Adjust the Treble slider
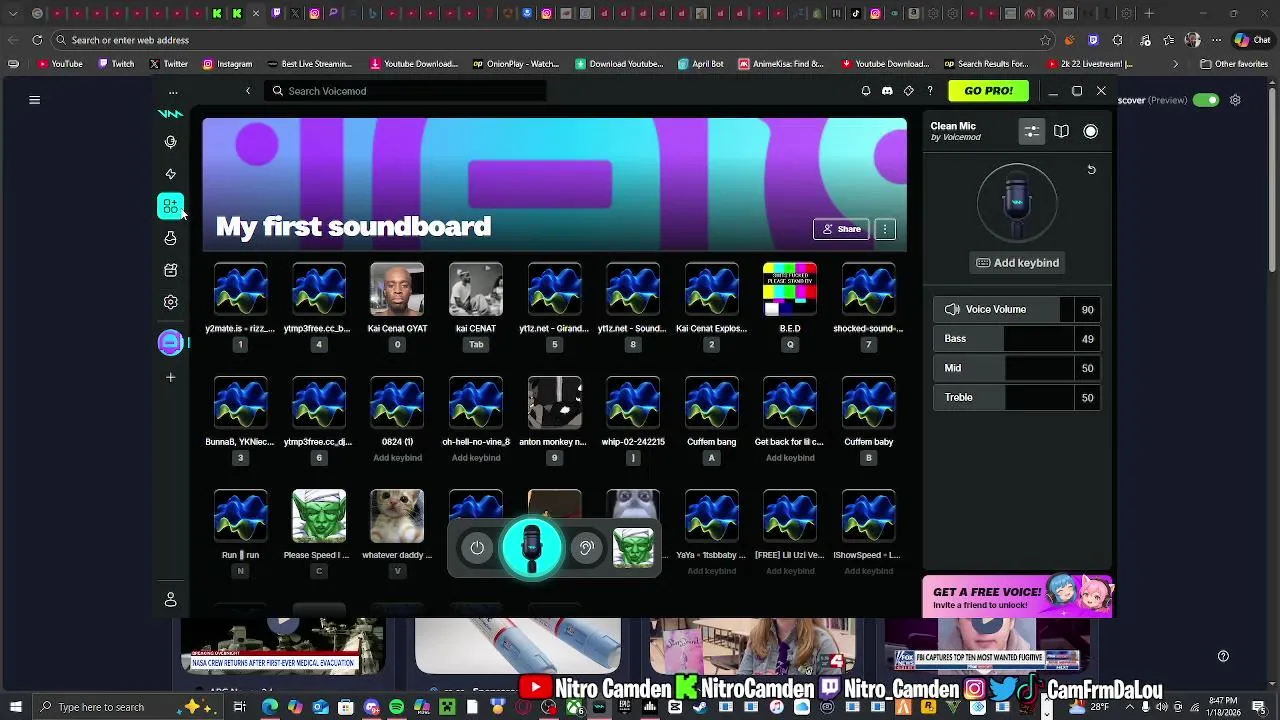1280x720 pixels. [x=1017, y=398]
